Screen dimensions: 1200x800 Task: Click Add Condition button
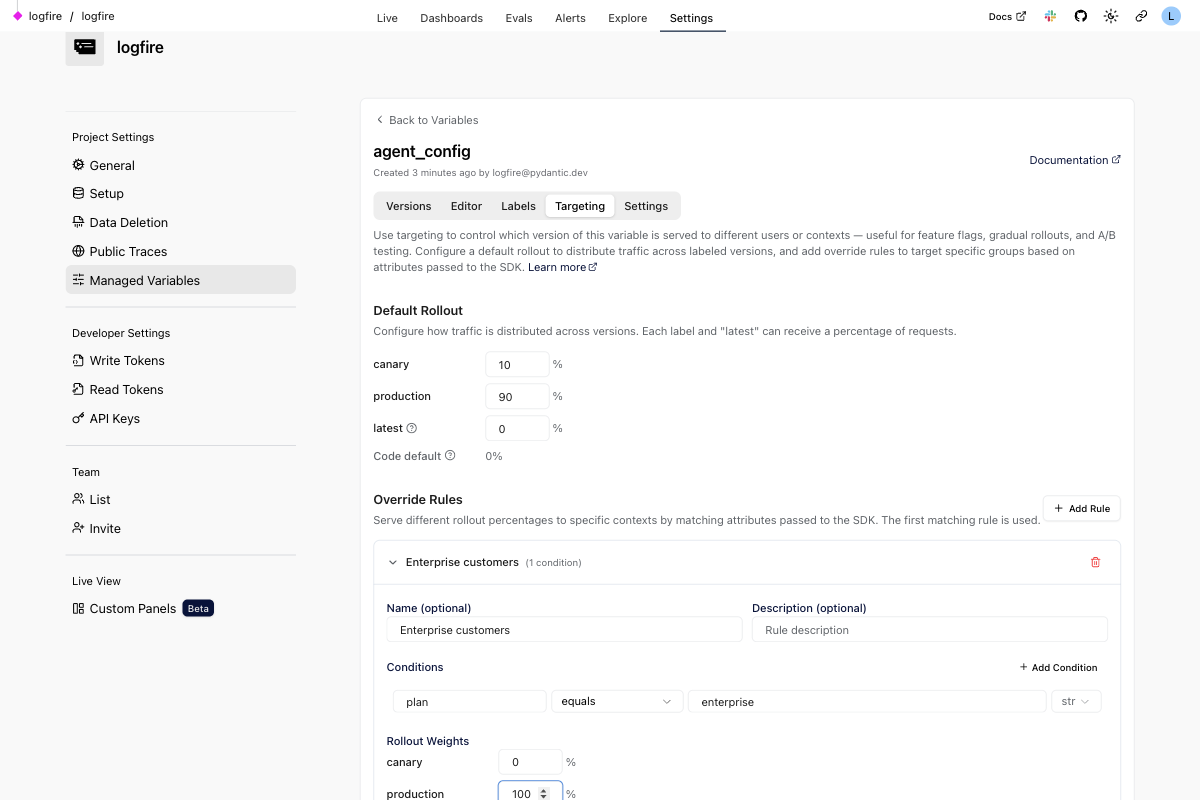point(1058,667)
